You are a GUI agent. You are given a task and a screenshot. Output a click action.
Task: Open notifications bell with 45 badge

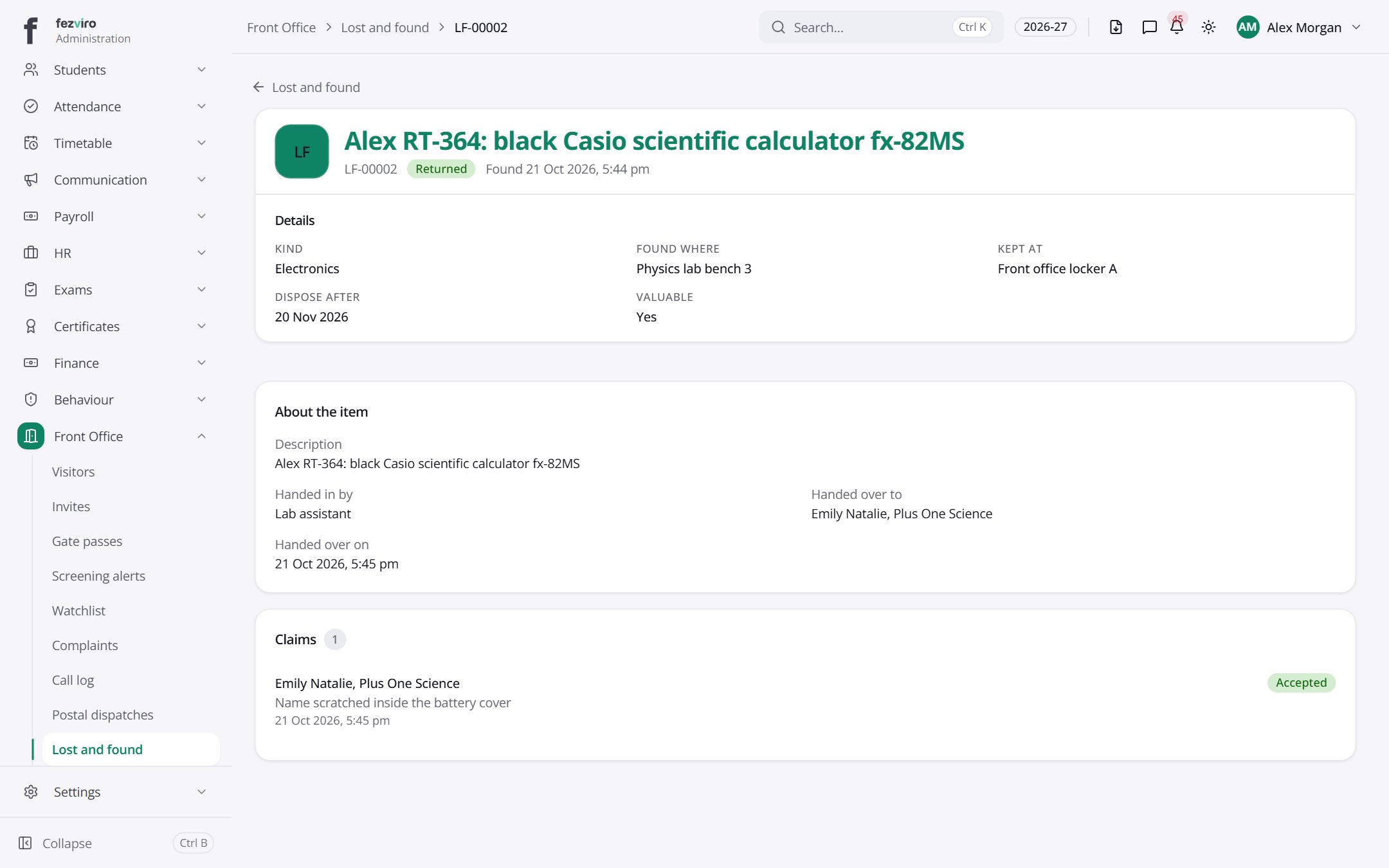(1177, 26)
